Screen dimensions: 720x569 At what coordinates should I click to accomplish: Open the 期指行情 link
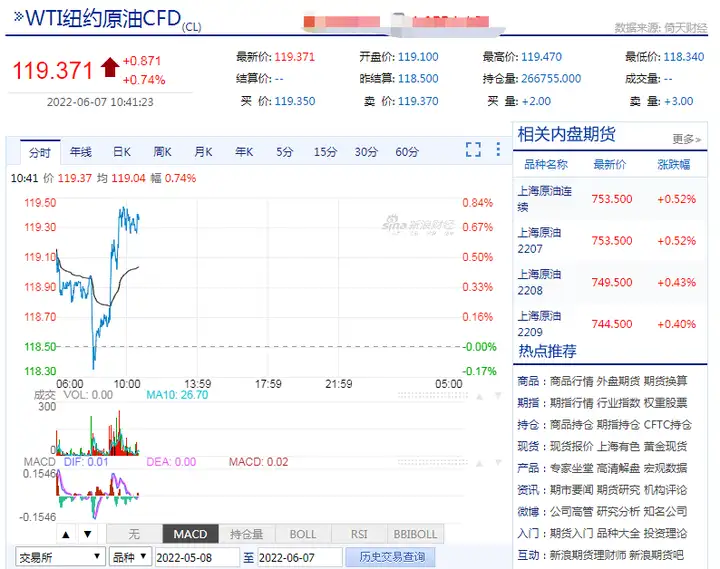tap(572, 403)
